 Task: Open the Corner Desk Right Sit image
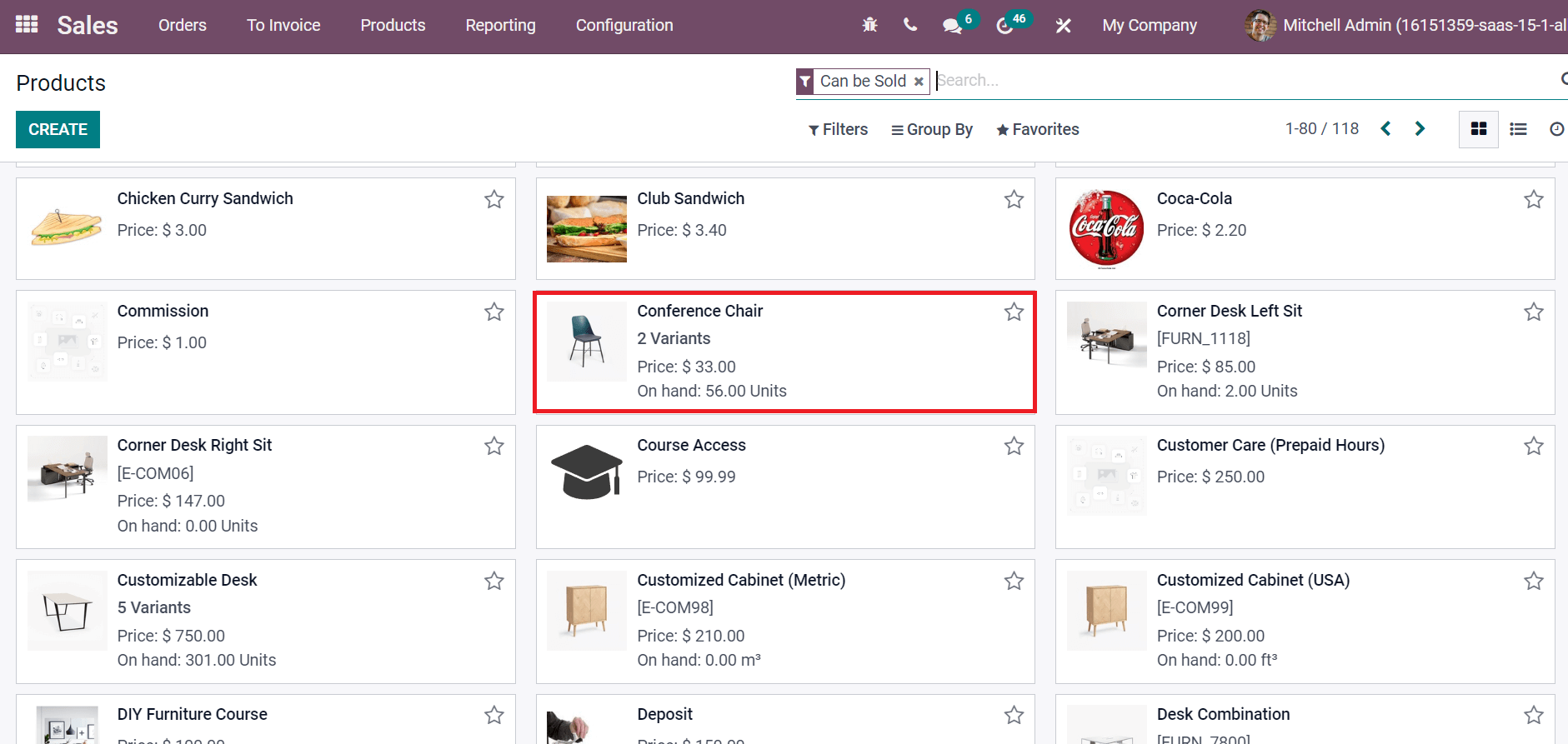68,468
